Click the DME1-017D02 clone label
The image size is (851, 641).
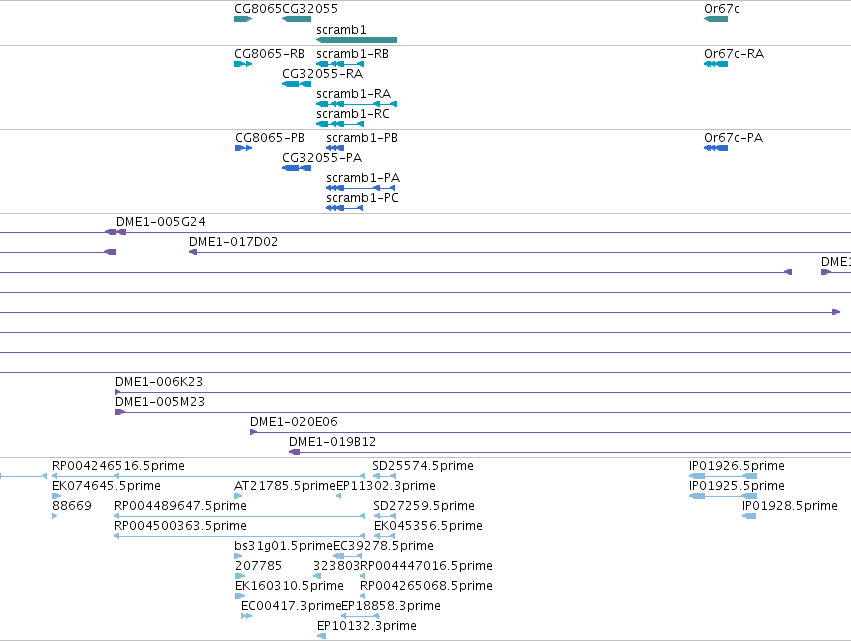[x=233, y=242]
